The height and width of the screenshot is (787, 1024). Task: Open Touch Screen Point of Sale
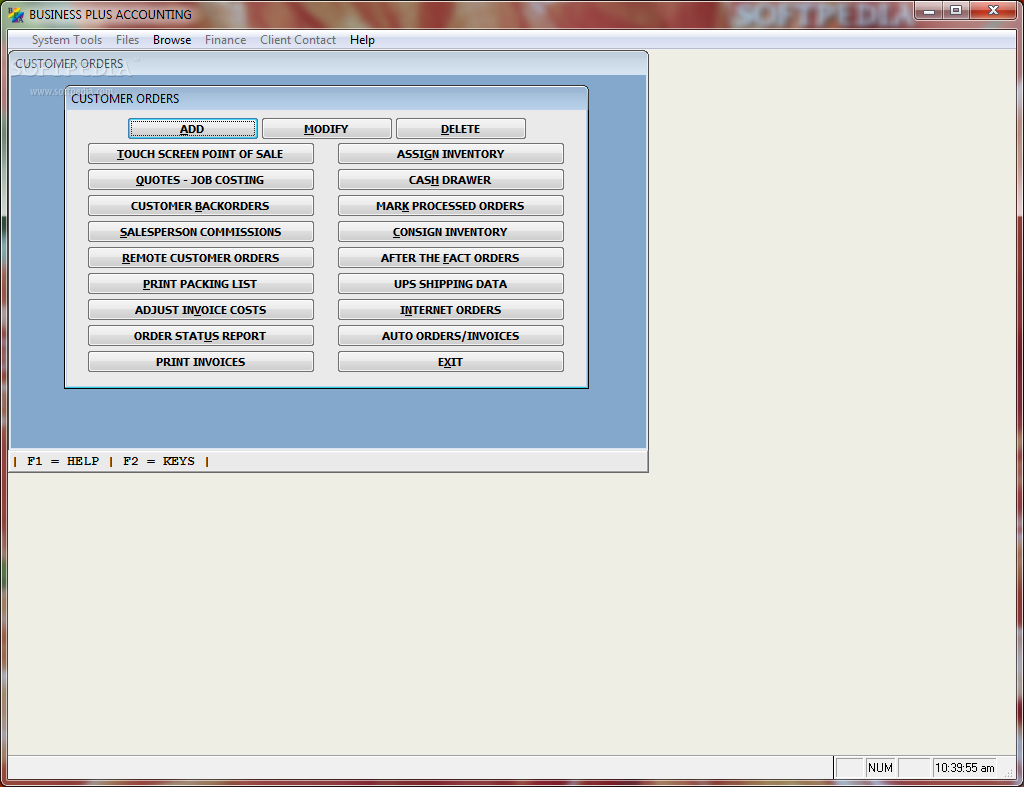coord(200,154)
